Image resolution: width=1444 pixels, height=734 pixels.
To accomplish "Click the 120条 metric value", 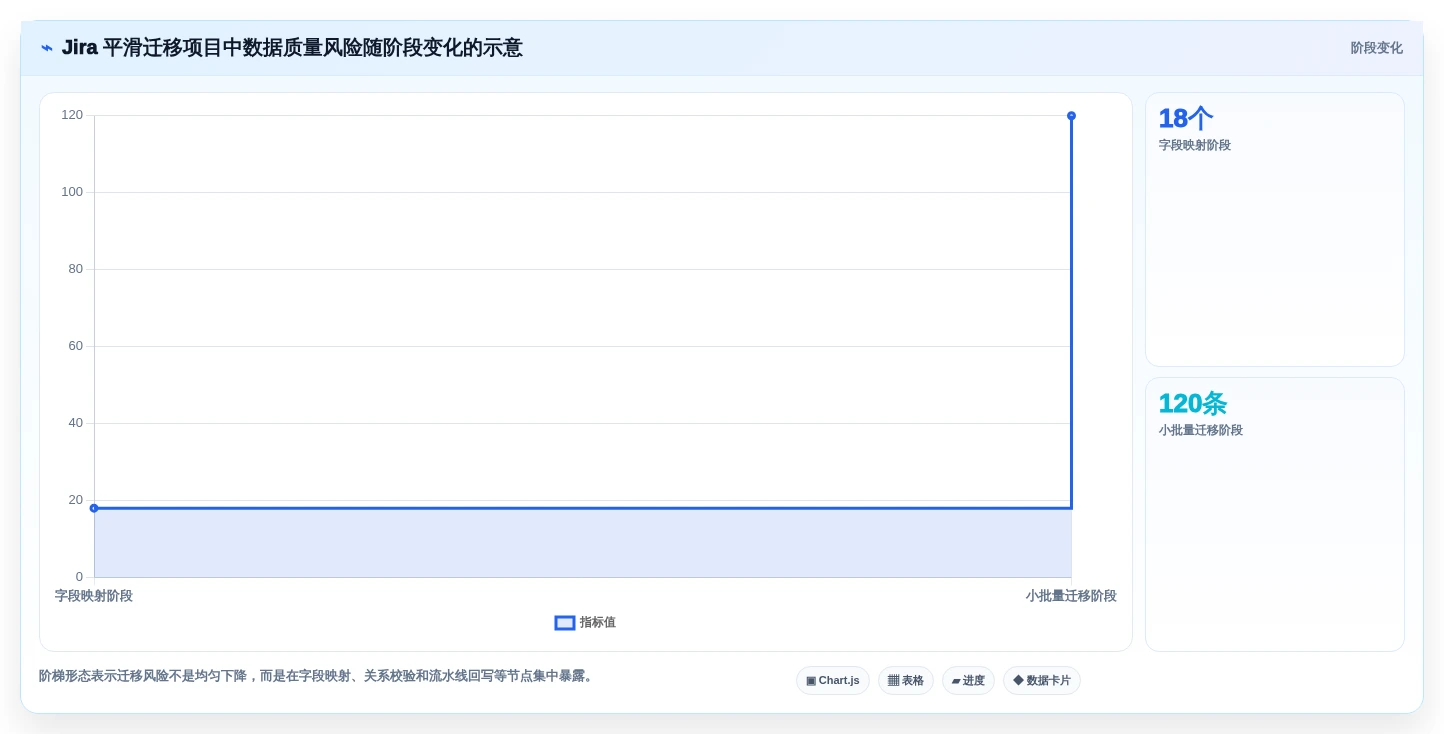I will [1192, 403].
